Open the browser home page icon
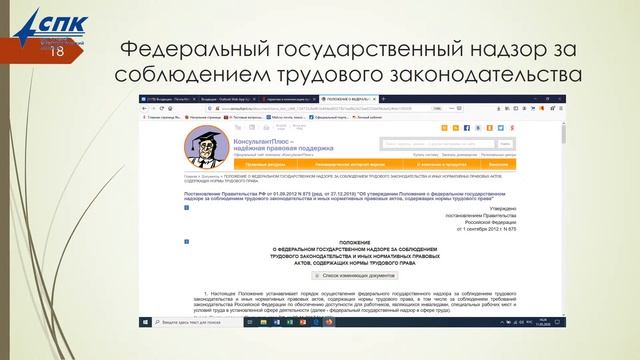640x360 pixels. pos(170,109)
